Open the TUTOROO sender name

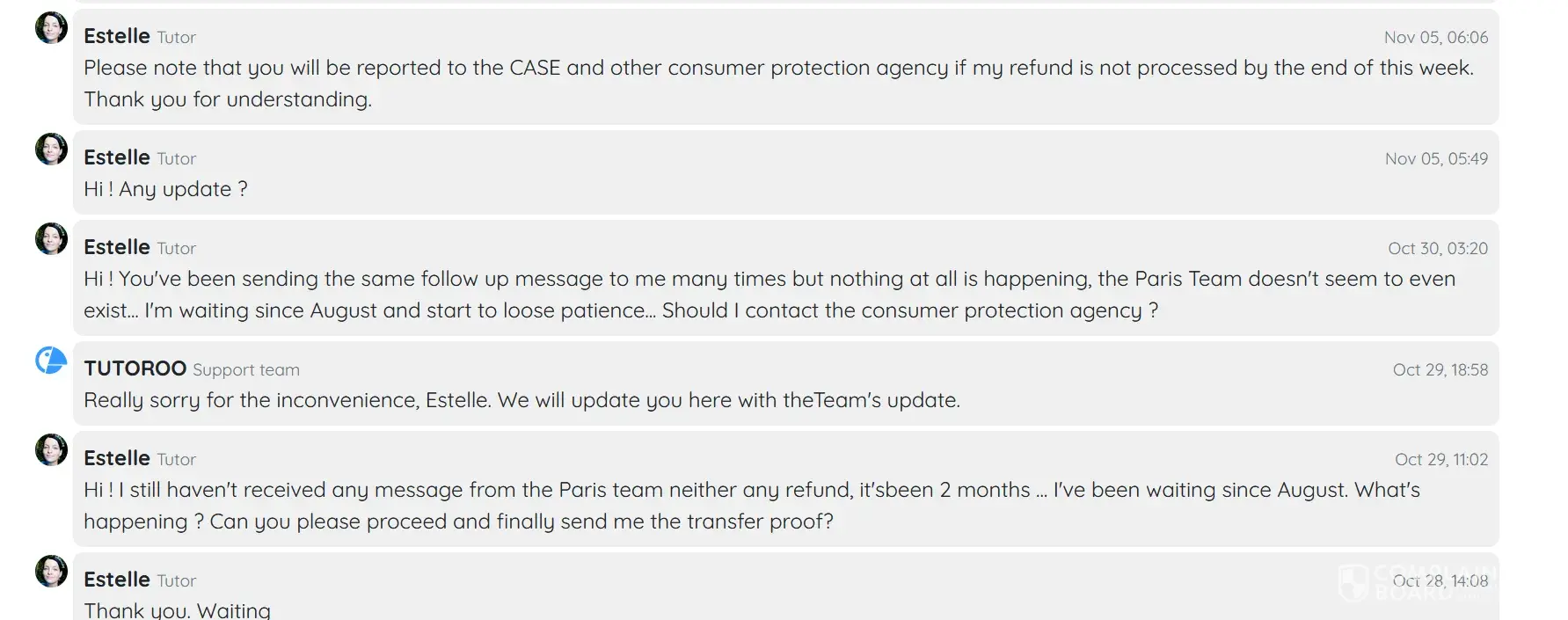point(135,368)
